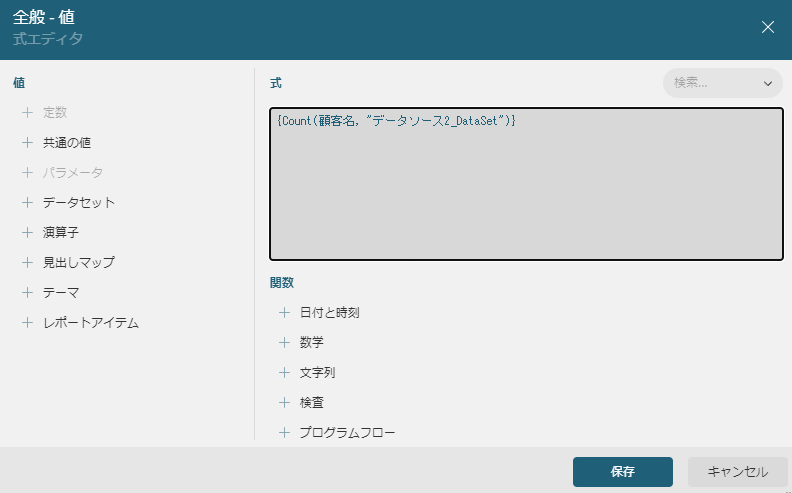Close the expression editor dialog
This screenshot has height=493, width=792.
768,27
